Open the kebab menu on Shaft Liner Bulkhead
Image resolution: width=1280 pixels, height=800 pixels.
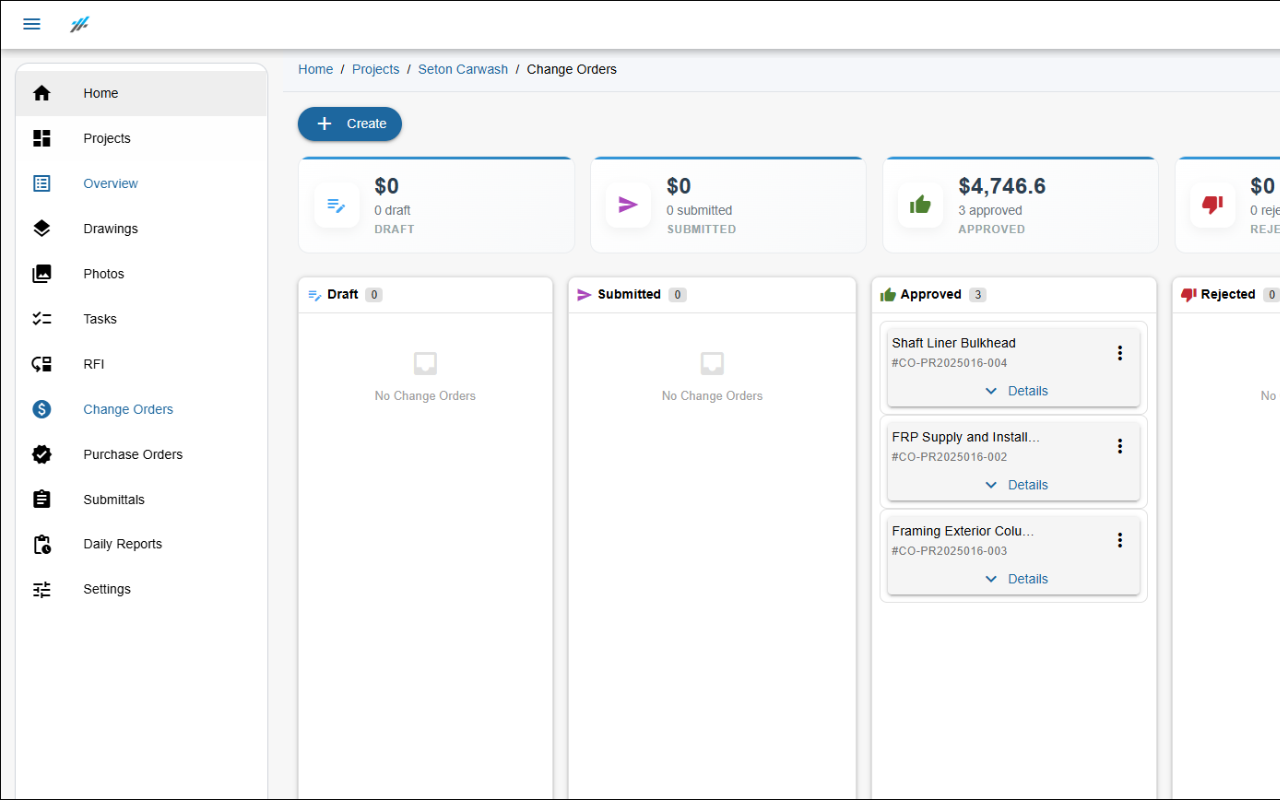[x=1119, y=352]
